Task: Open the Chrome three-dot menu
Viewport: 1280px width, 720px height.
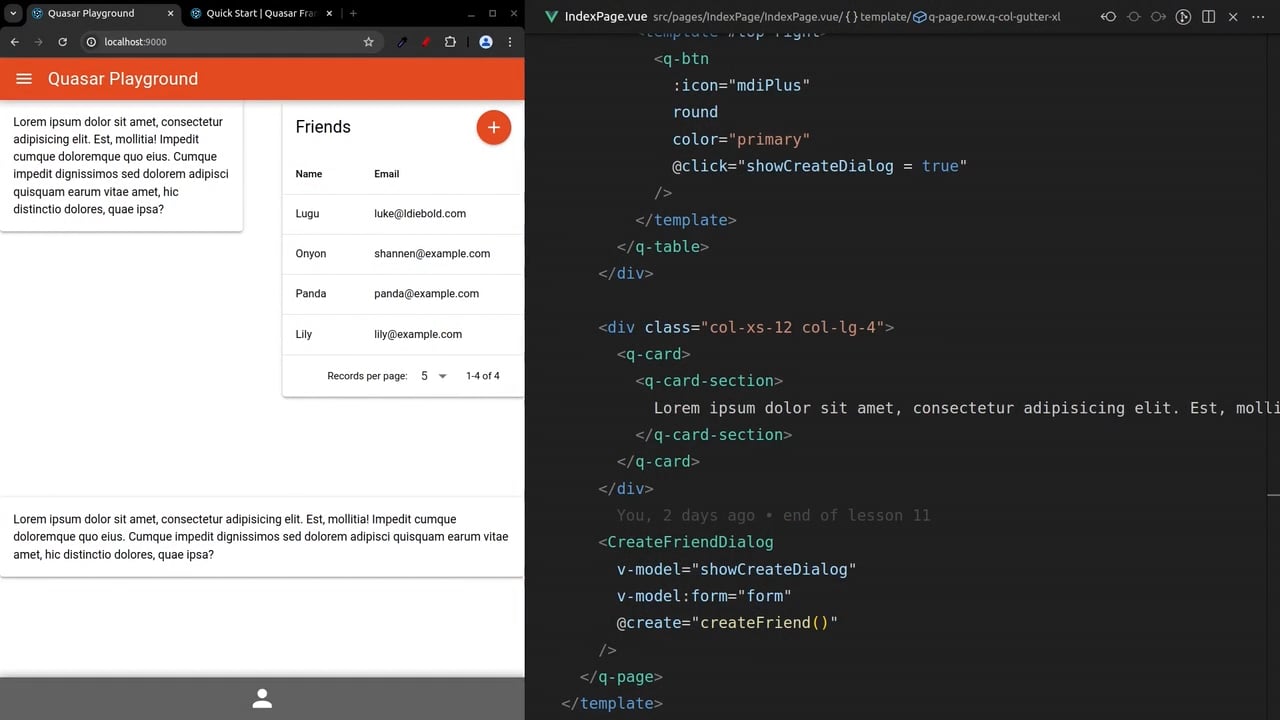Action: click(510, 42)
